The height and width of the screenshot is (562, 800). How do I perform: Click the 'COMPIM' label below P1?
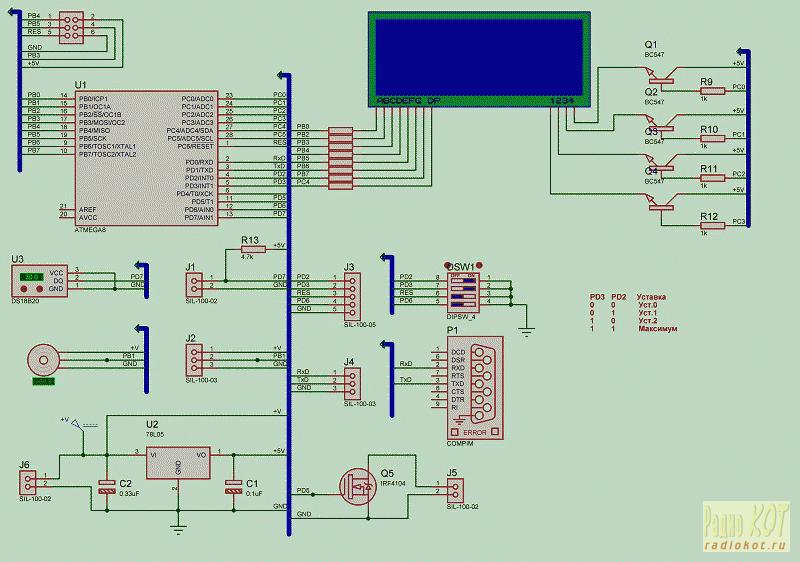(x=460, y=444)
